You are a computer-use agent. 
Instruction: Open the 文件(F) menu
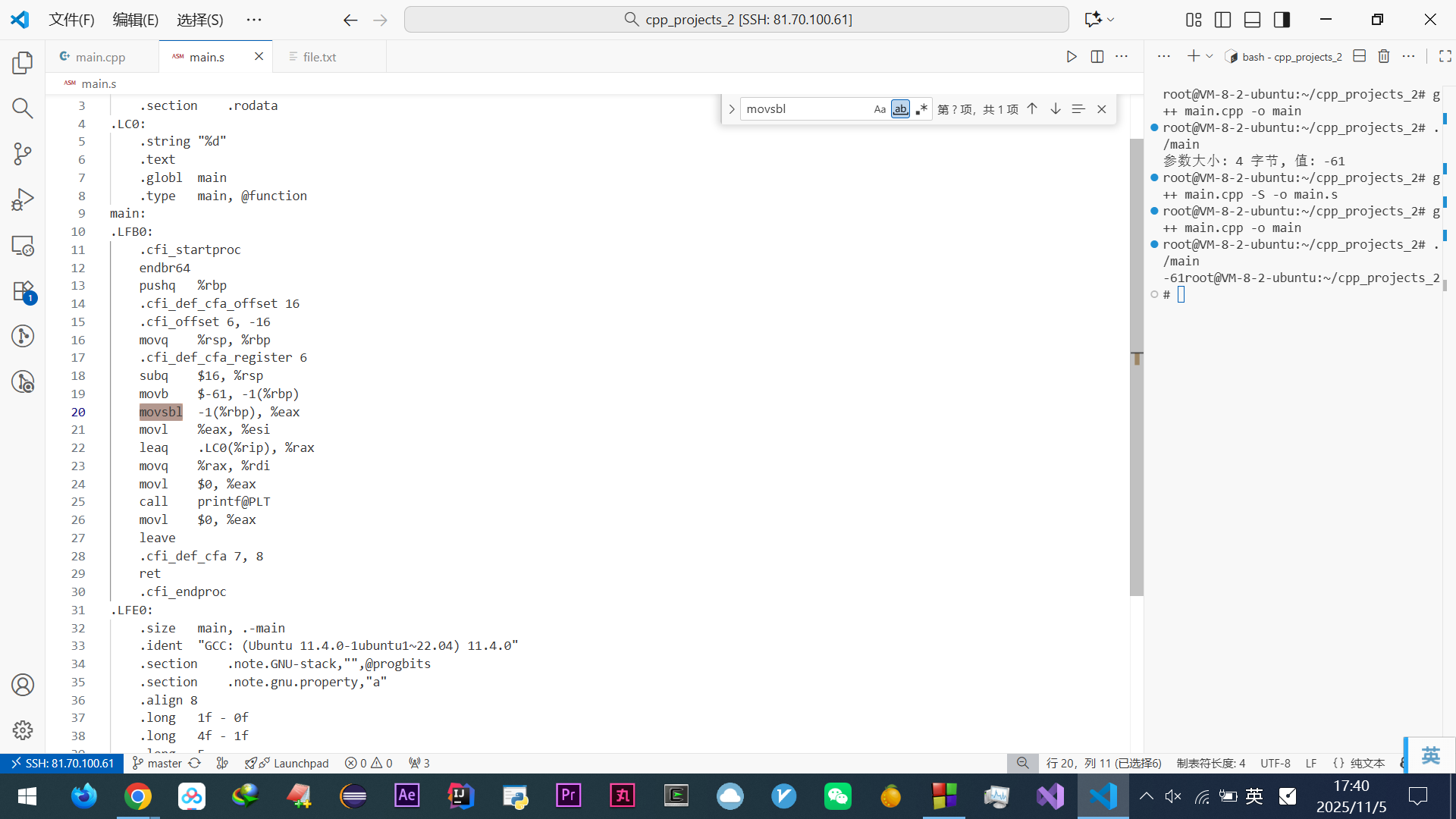pyautogui.click(x=71, y=20)
